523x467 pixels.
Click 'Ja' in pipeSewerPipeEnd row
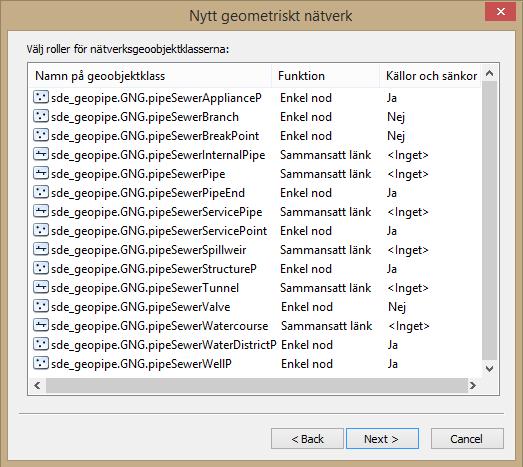[x=392, y=193]
